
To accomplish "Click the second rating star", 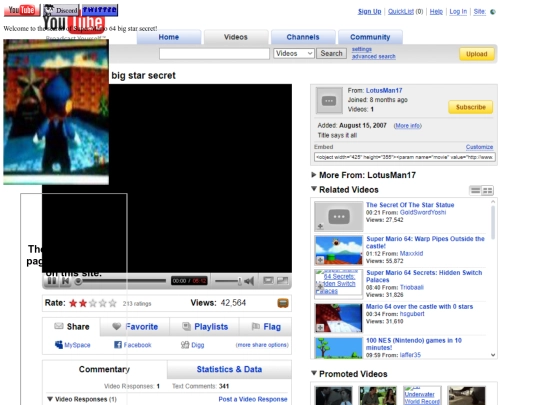I will click(83, 303).
